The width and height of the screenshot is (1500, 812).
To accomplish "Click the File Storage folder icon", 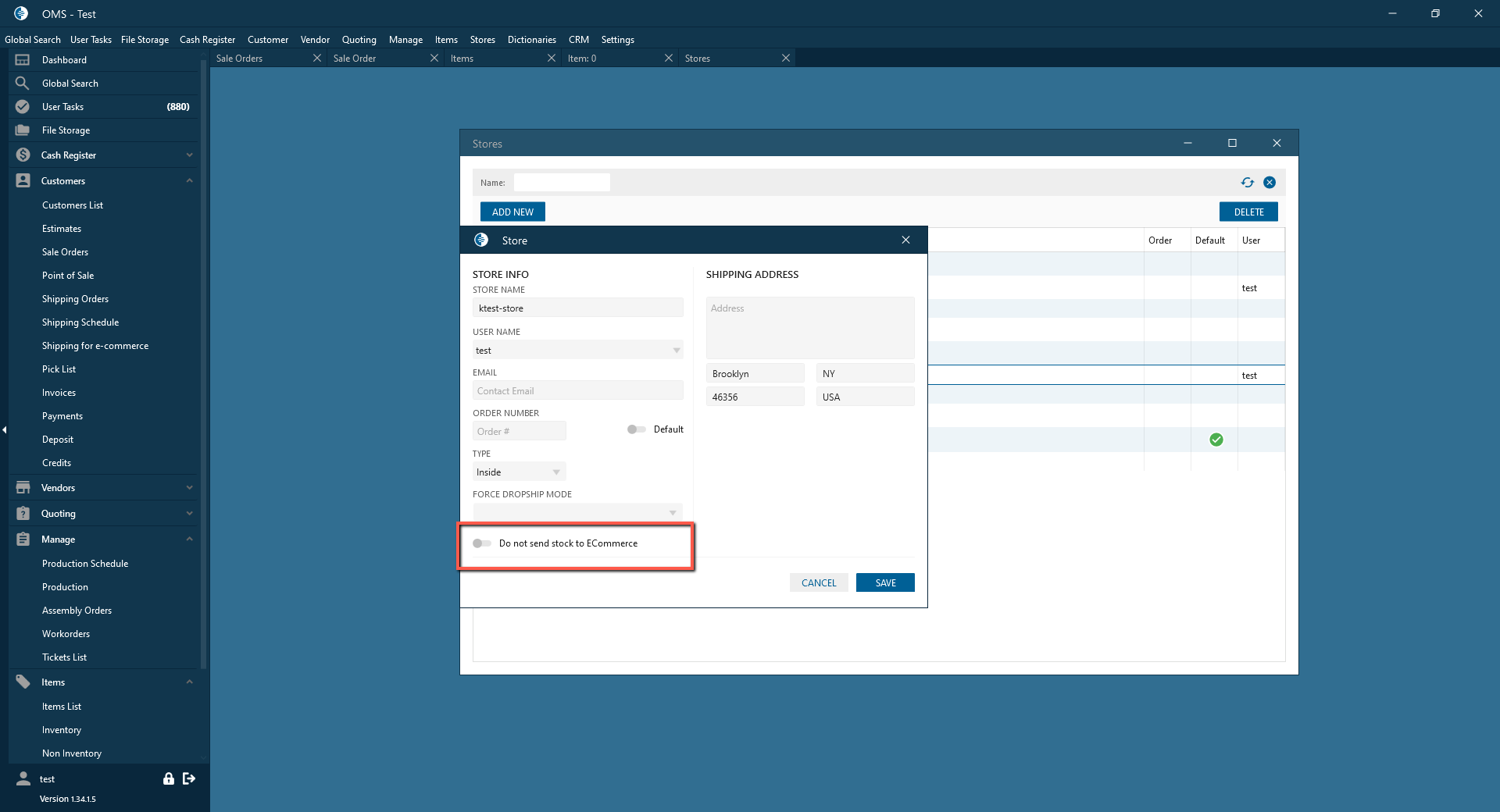I will (23, 130).
